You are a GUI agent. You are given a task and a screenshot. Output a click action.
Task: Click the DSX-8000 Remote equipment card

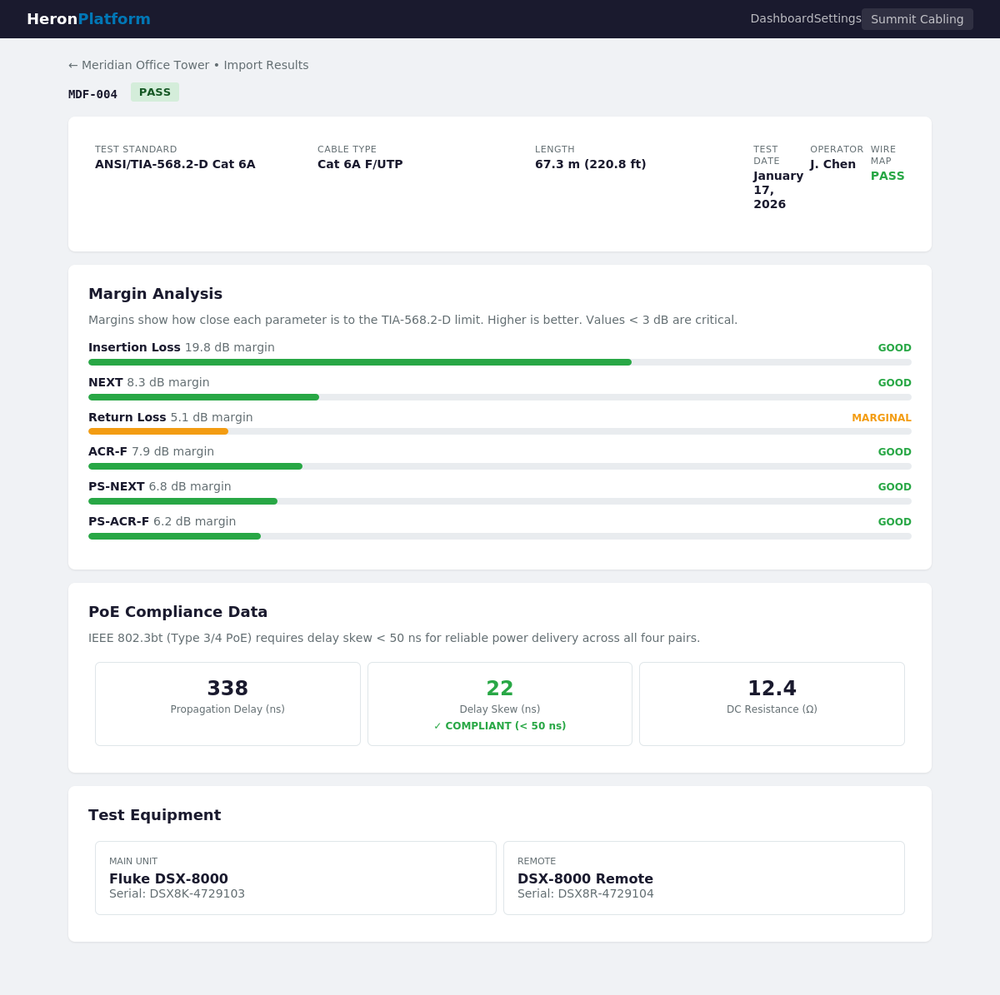point(704,877)
